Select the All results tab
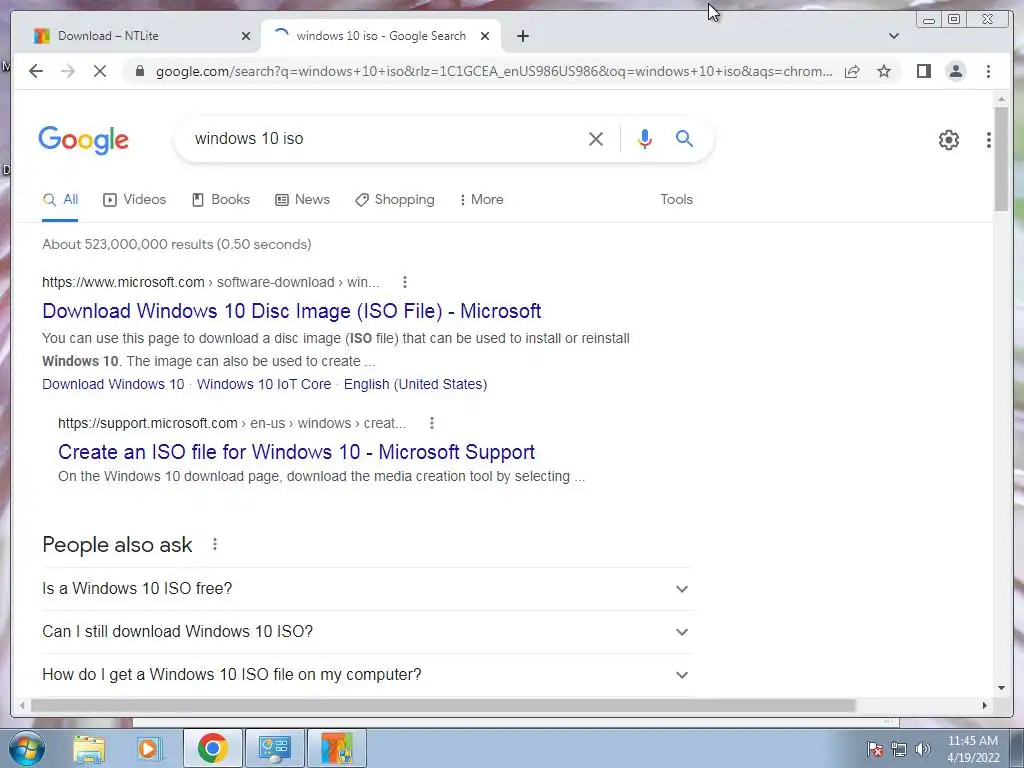The image size is (1024, 768). click(x=60, y=200)
